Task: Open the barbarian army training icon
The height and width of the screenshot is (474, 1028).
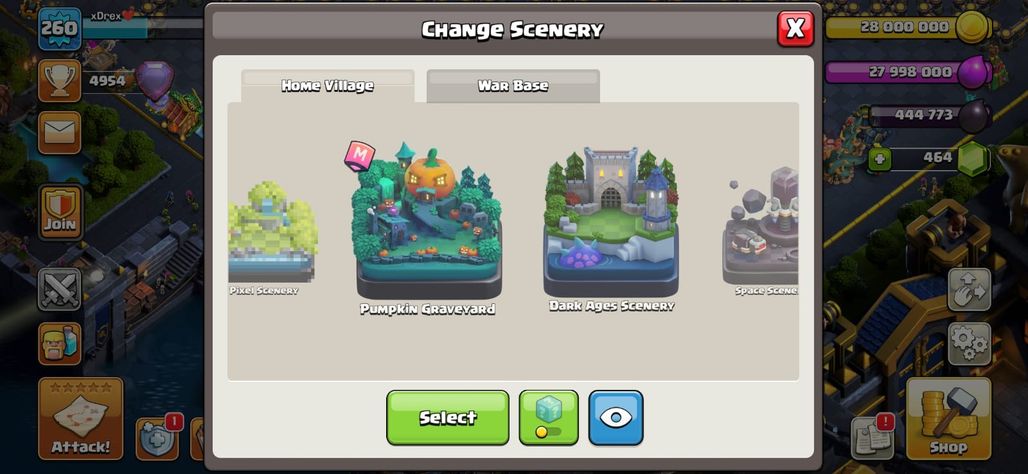Action: 60,344
